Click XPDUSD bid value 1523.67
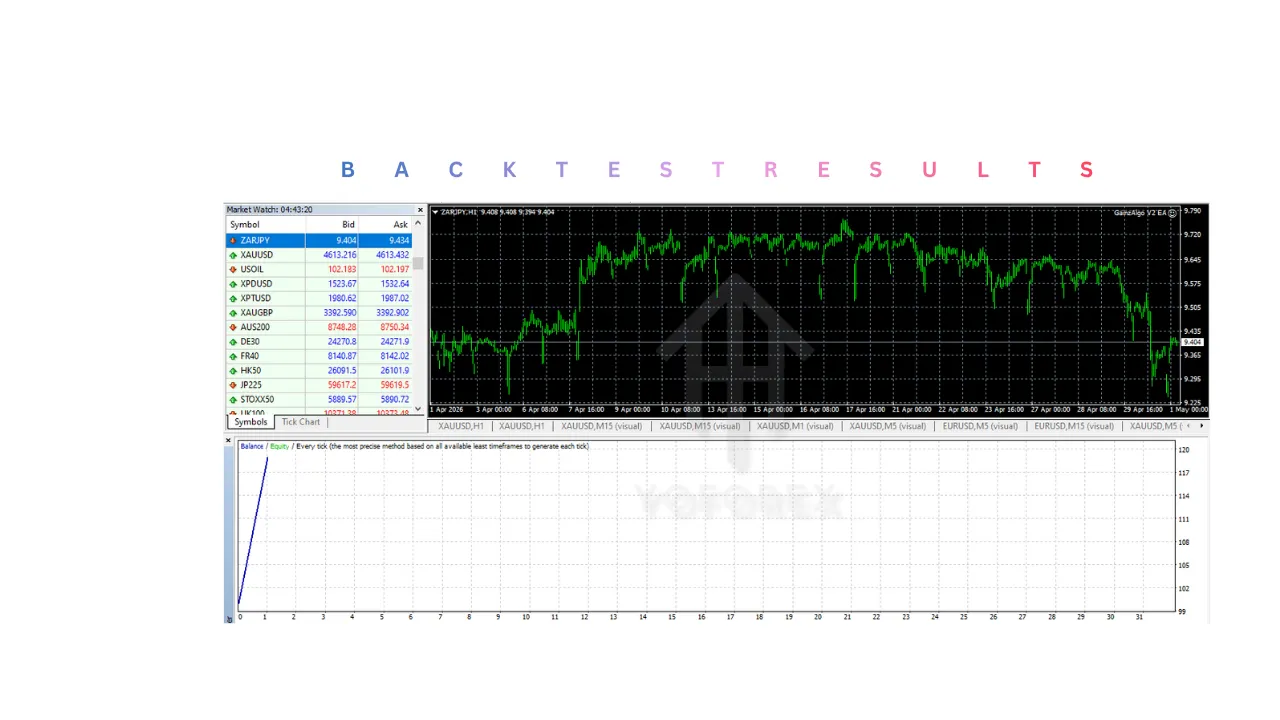Screen dimensions: 1280x720 point(342,284)
